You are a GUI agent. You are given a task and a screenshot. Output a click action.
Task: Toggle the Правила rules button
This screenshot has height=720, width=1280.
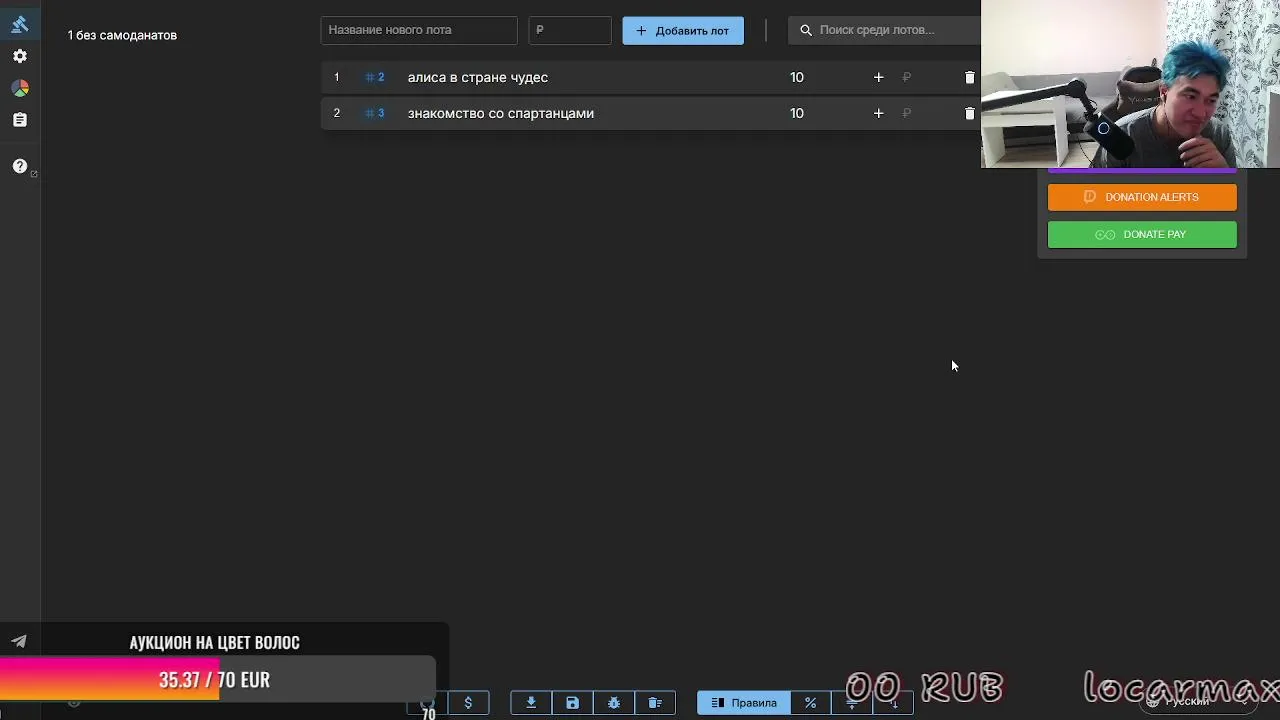(x=744, y=703)
